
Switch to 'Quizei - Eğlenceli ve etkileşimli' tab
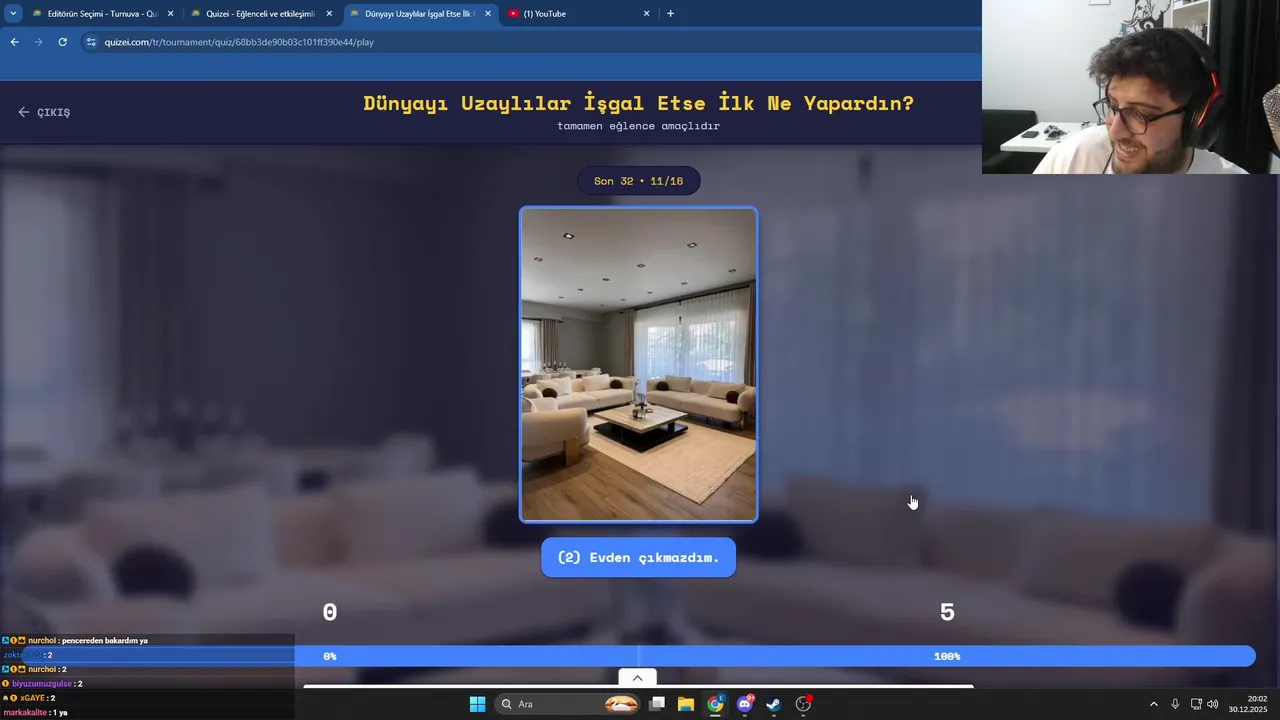pos(260,14)
